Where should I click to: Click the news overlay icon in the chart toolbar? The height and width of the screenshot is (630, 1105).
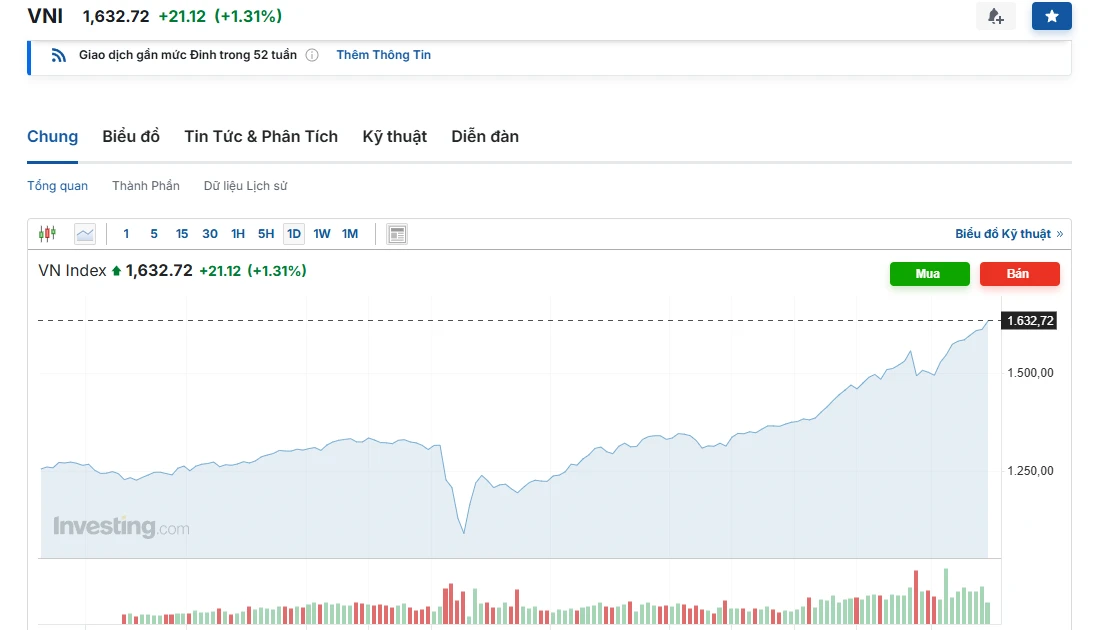[397, 234]
